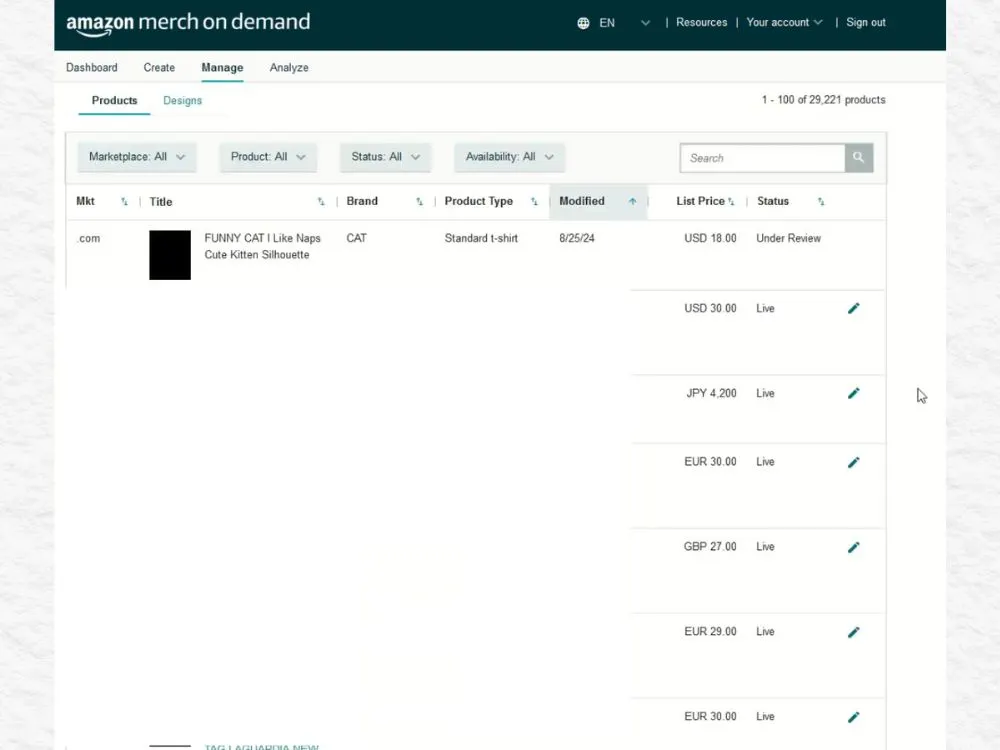Switch to the Analyze tab

[x=288, y=67]
